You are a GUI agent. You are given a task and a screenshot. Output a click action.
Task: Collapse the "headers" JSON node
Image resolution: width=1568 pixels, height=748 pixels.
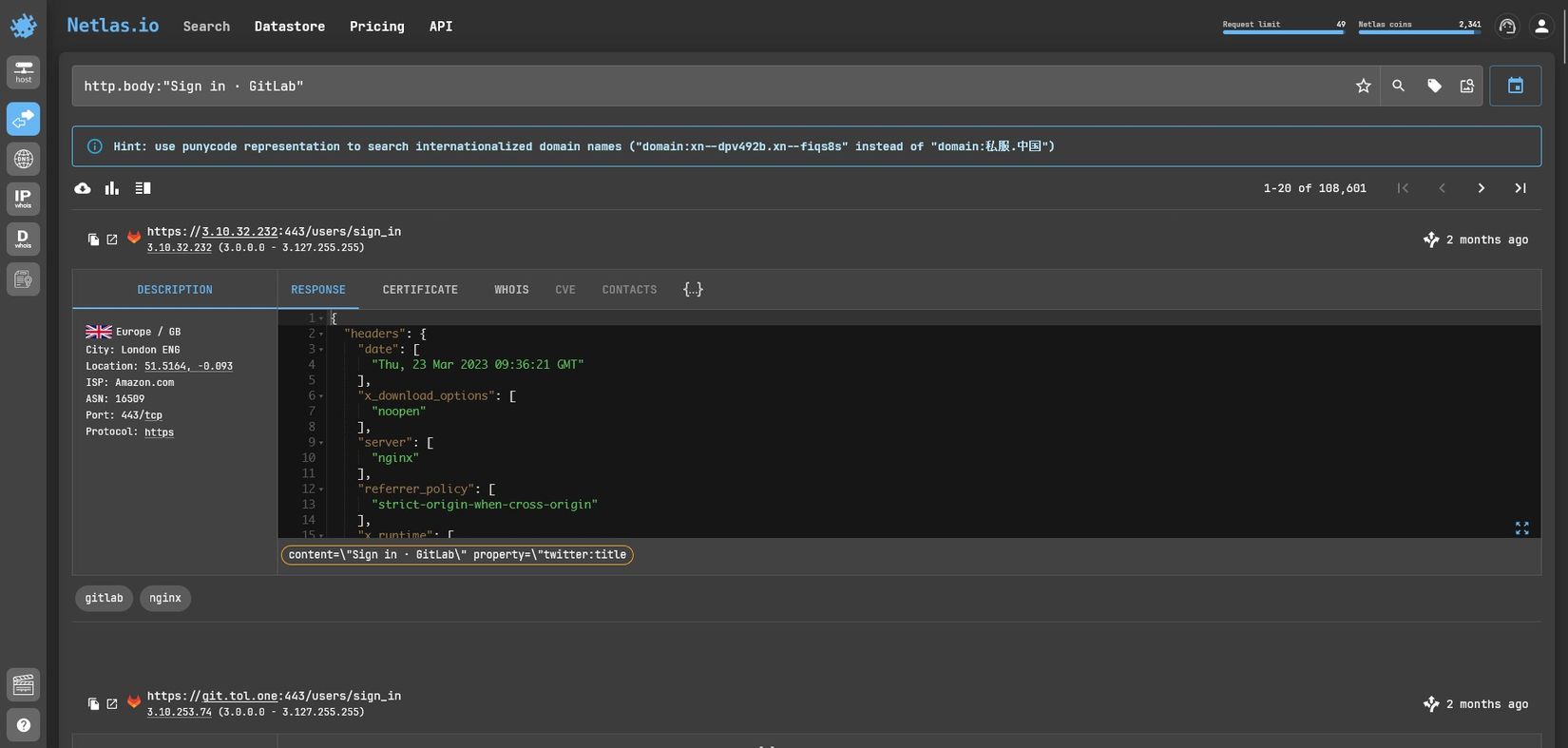pos(321,335)
